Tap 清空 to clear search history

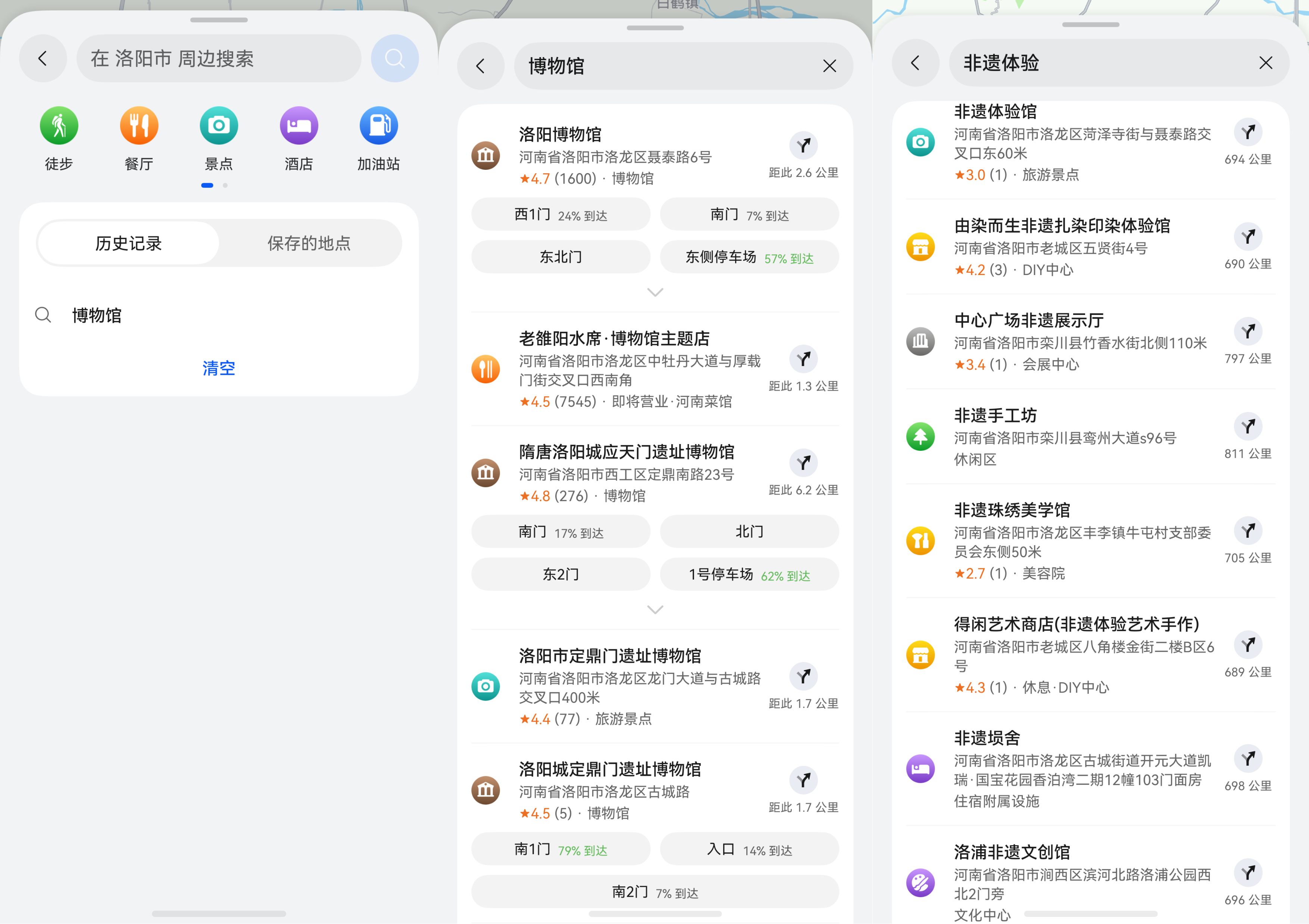coord(219,368)
